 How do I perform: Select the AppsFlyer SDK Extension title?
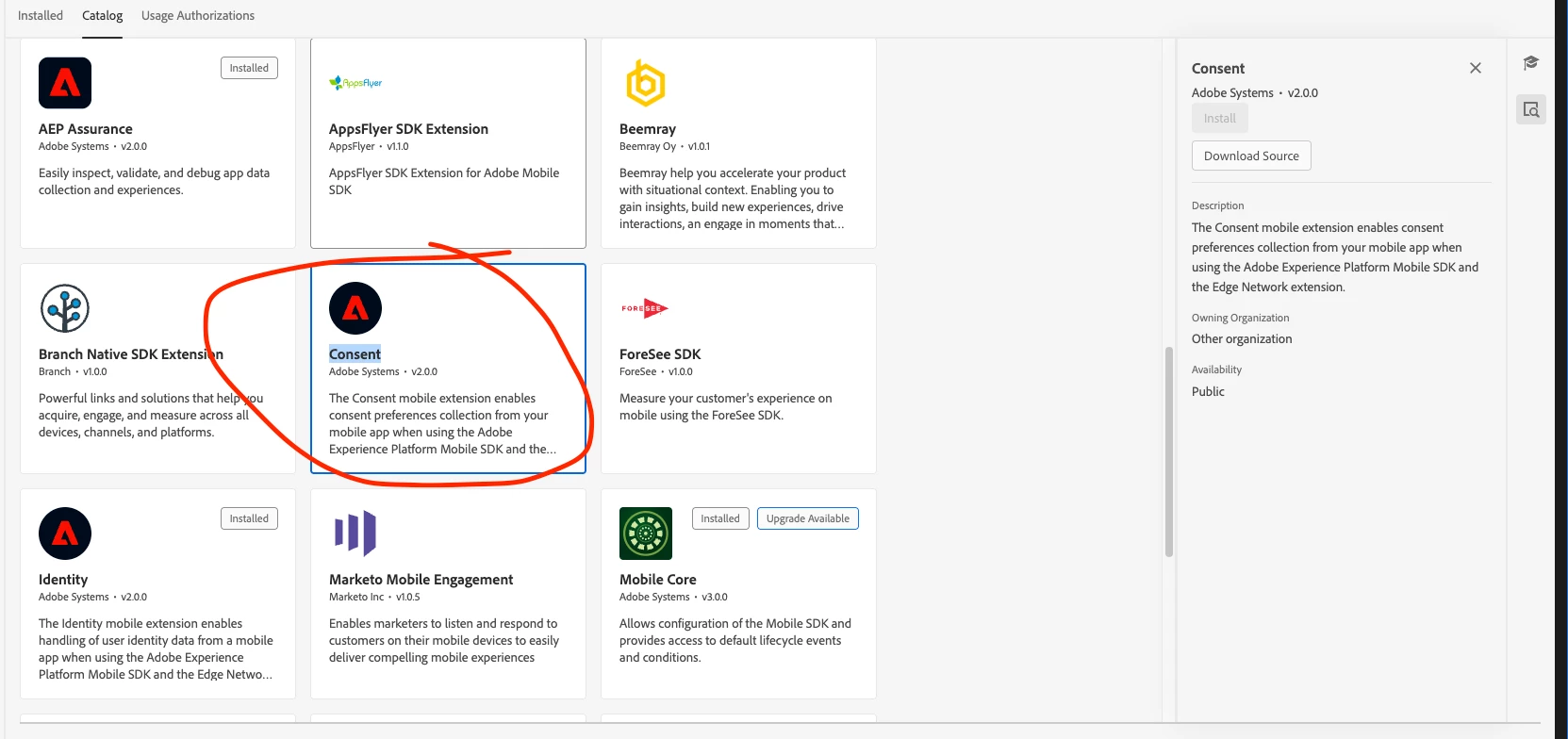tap(408, 129)
